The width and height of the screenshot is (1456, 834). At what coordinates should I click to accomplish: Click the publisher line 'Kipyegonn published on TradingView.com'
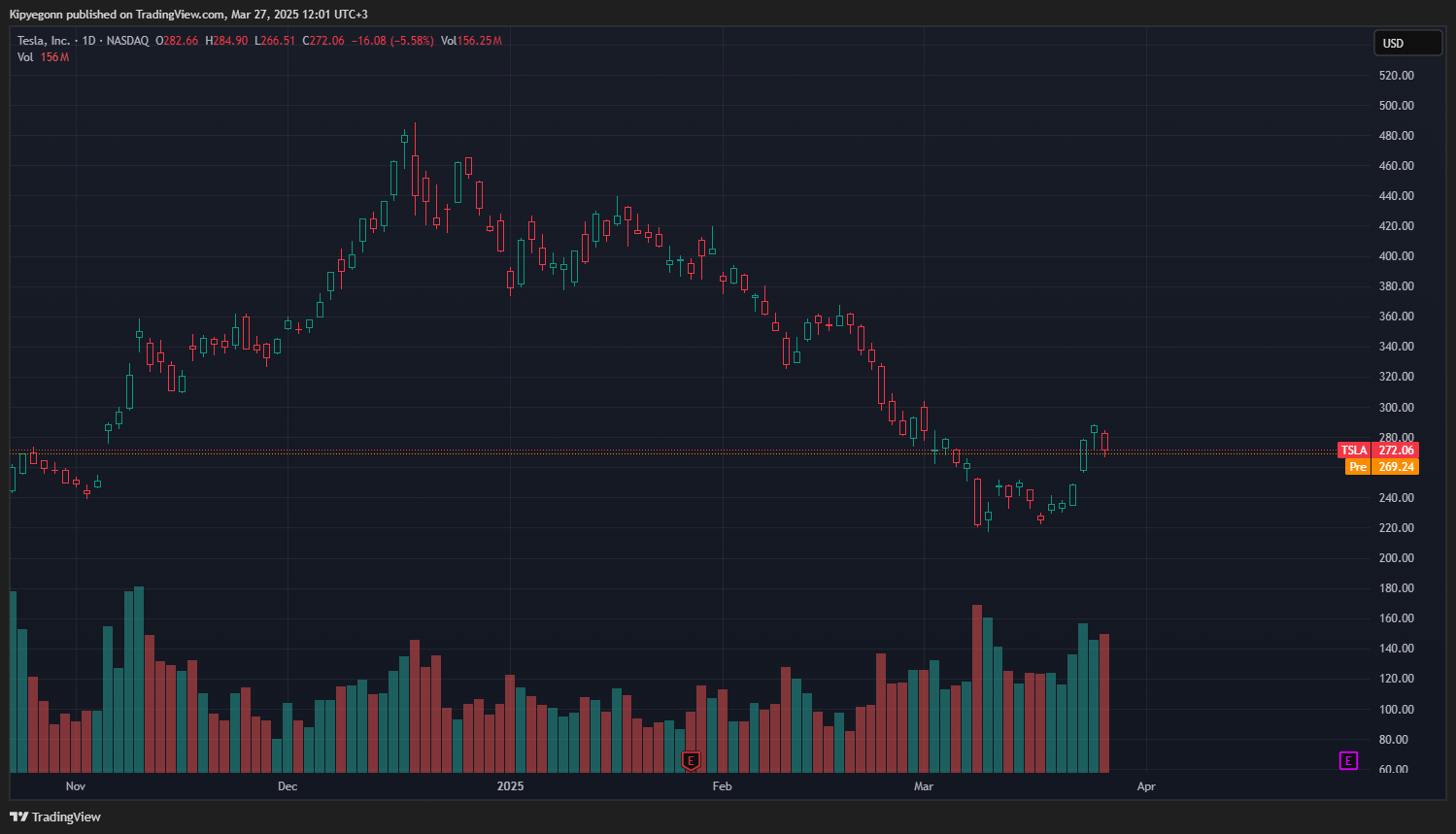(117, 15)
